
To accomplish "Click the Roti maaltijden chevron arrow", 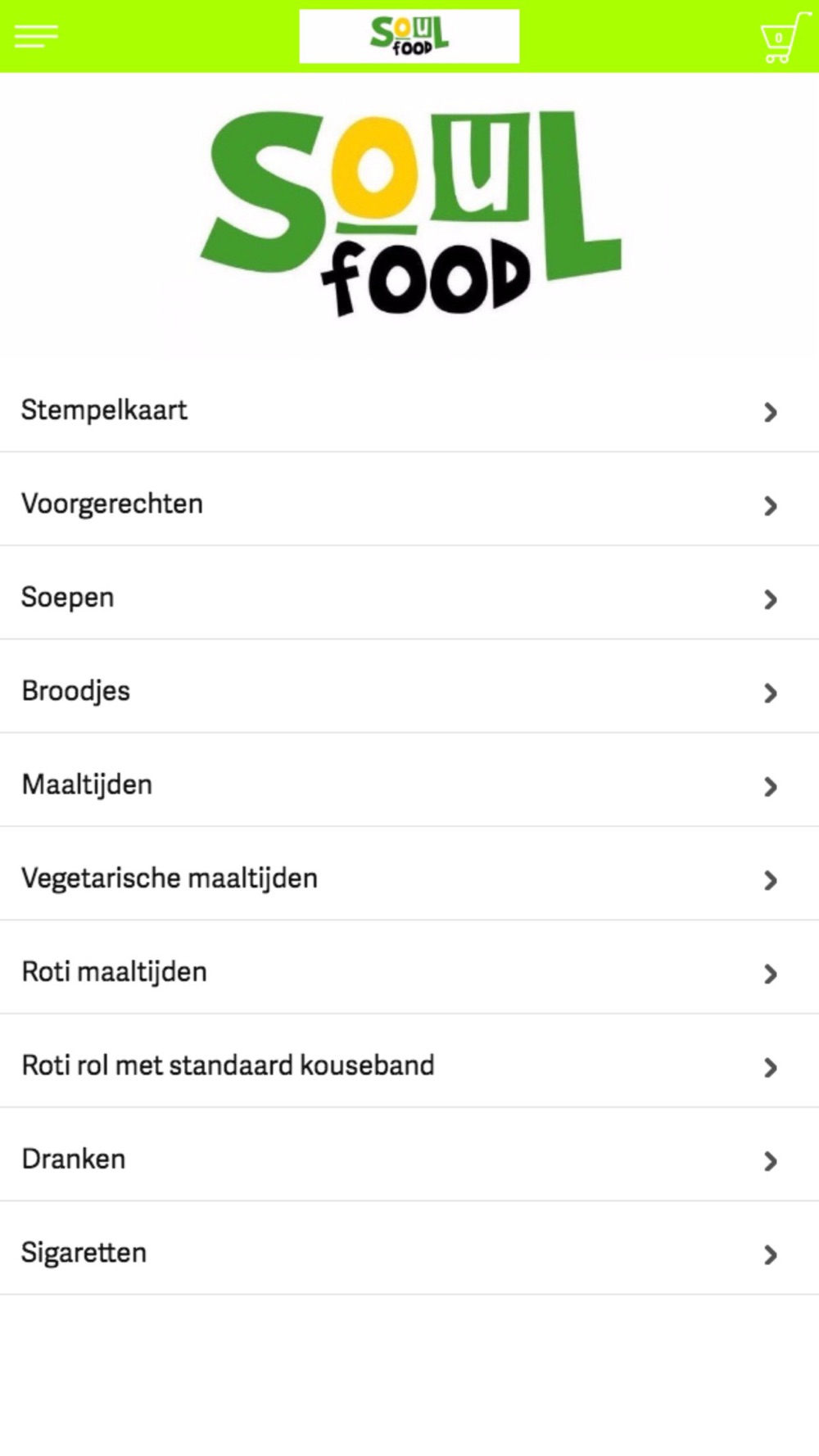I will point(770,974).
